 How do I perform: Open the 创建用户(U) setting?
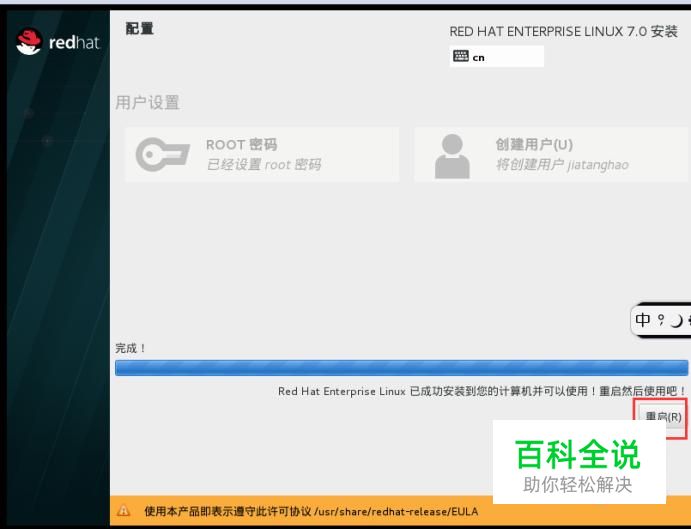click(551, 154)
